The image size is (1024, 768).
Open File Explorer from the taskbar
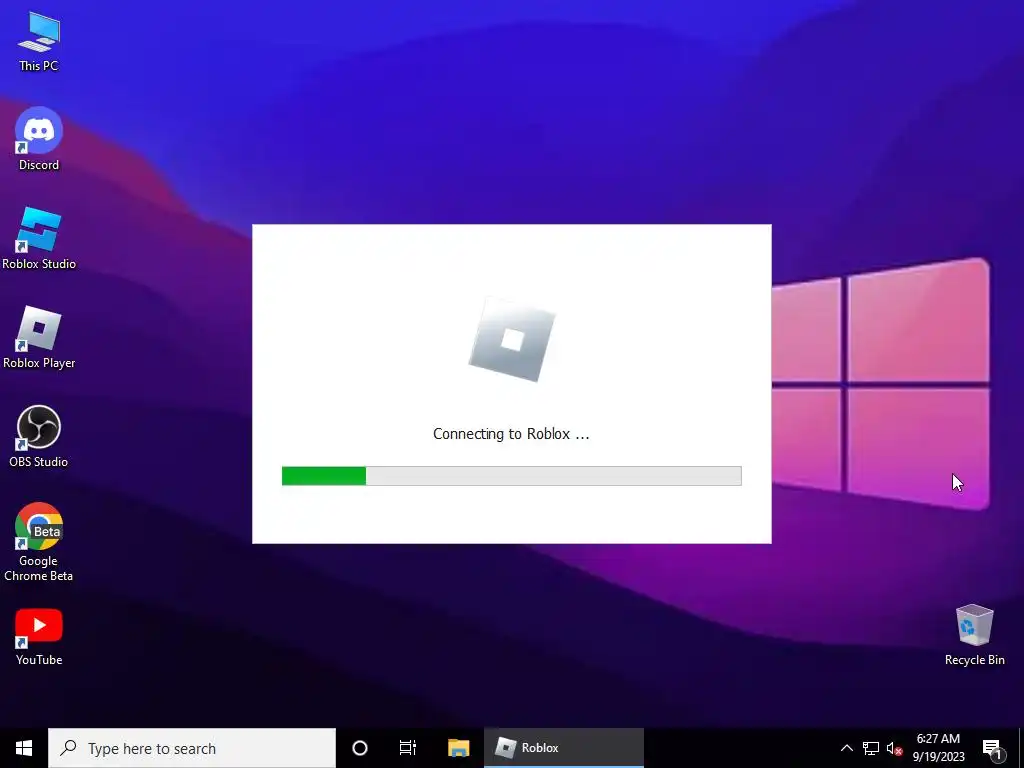coord(458,748)
